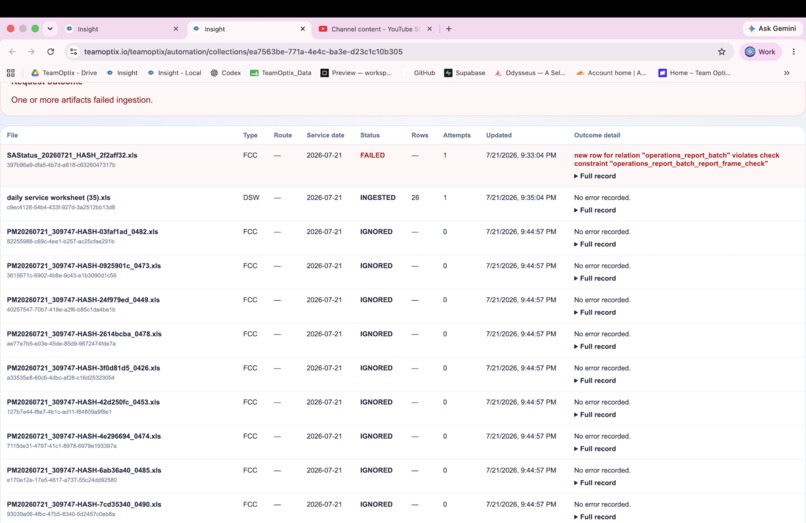Open the TeamOptix_Data bookmark
The width and height of the screenshot is (806, 523).
click(x=281, y=73)
